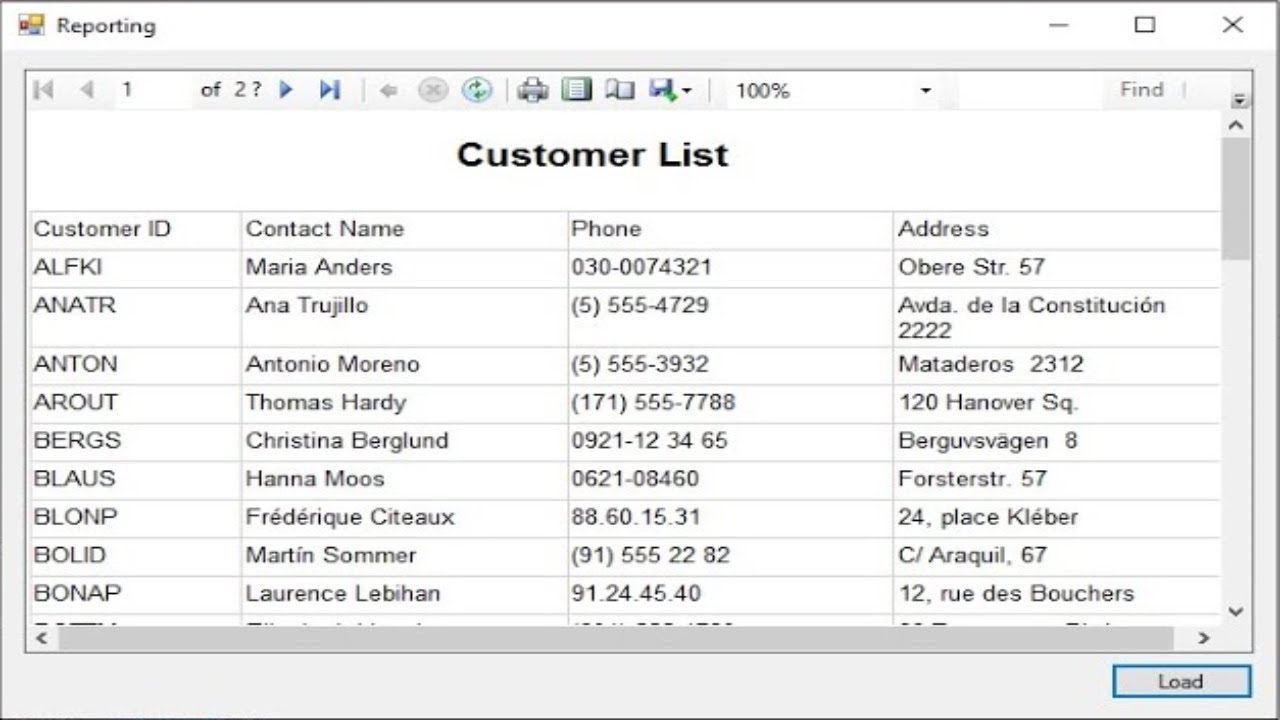Image resolution: width=1280 pixels, height=720 pixels.
Task: Select the BLAUS customer ID cell
Action: coord(136,480)
